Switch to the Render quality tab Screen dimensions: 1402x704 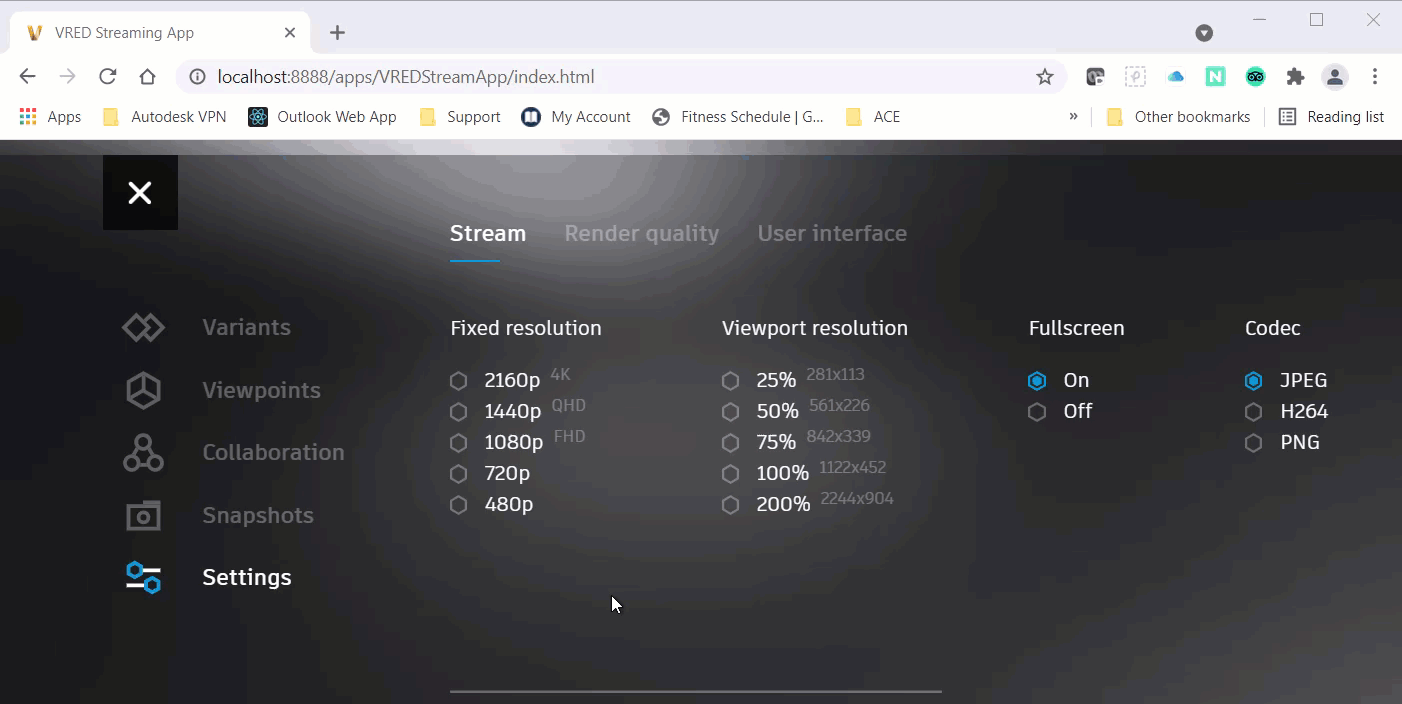[x=642, y=233]
